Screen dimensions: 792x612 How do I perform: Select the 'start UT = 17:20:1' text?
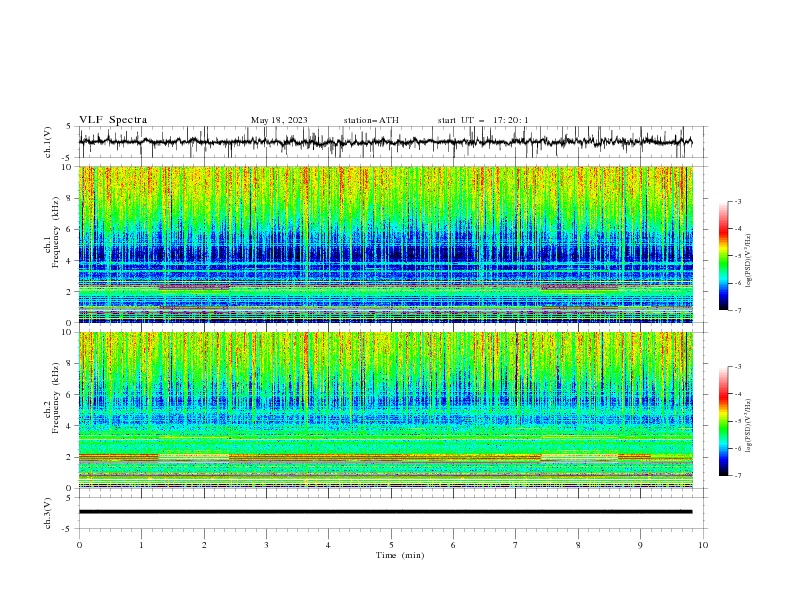483,120
